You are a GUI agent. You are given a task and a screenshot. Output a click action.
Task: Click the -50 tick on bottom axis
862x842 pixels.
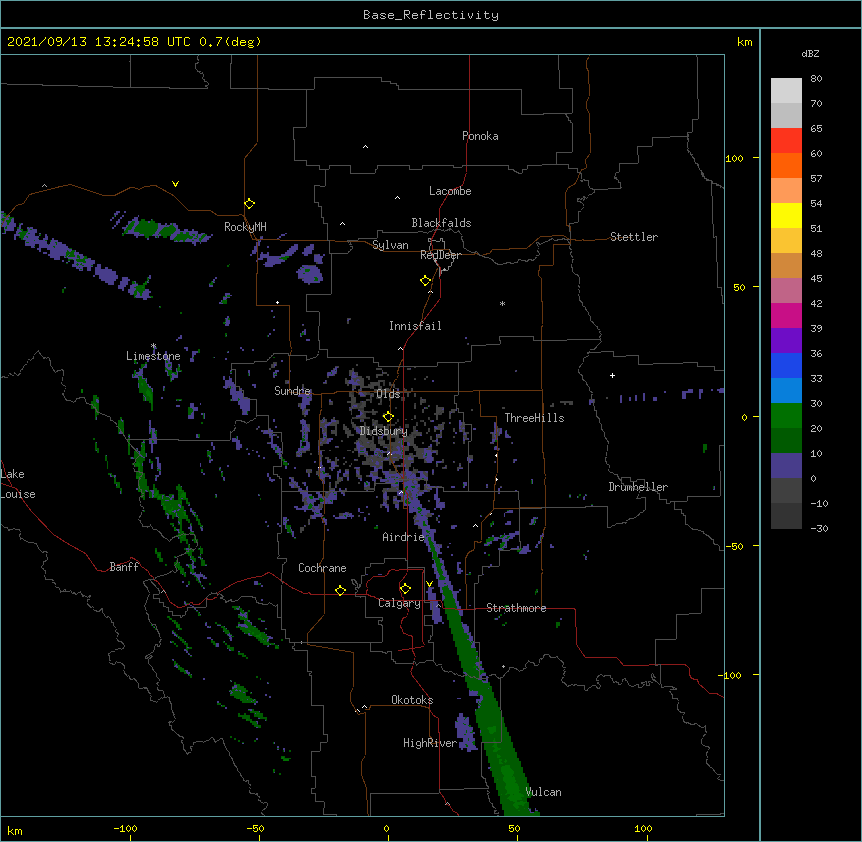255,828
